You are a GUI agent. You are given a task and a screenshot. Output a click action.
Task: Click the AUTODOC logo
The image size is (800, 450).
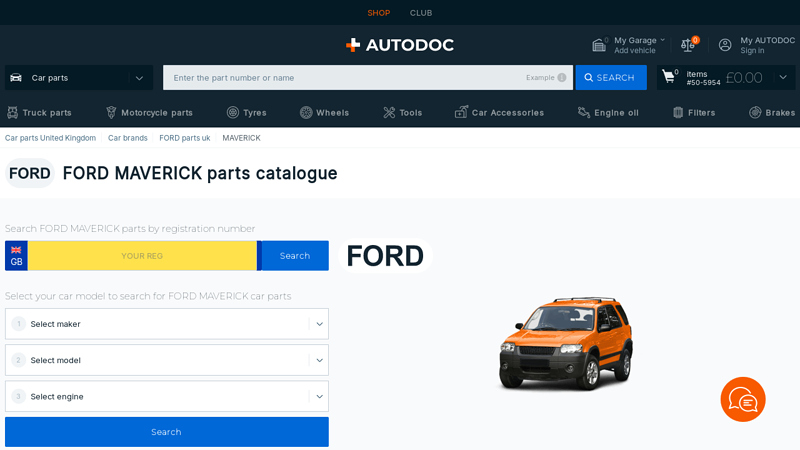399,45
